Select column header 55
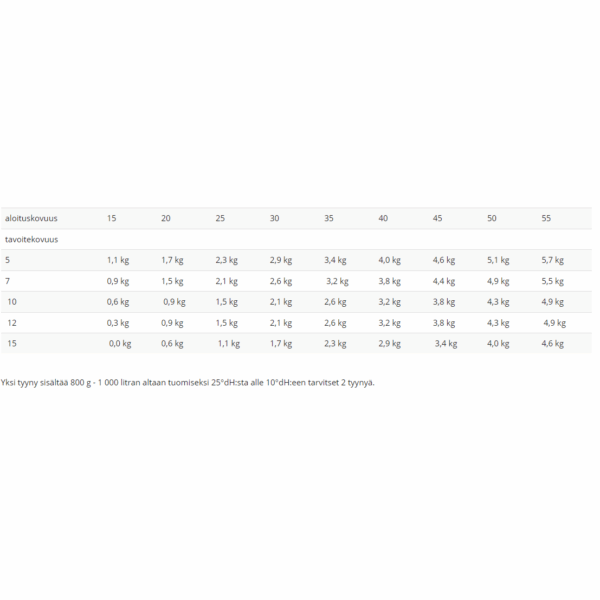Image resolution: width=600 pixels, height=600 pixels. coord(546,218)
